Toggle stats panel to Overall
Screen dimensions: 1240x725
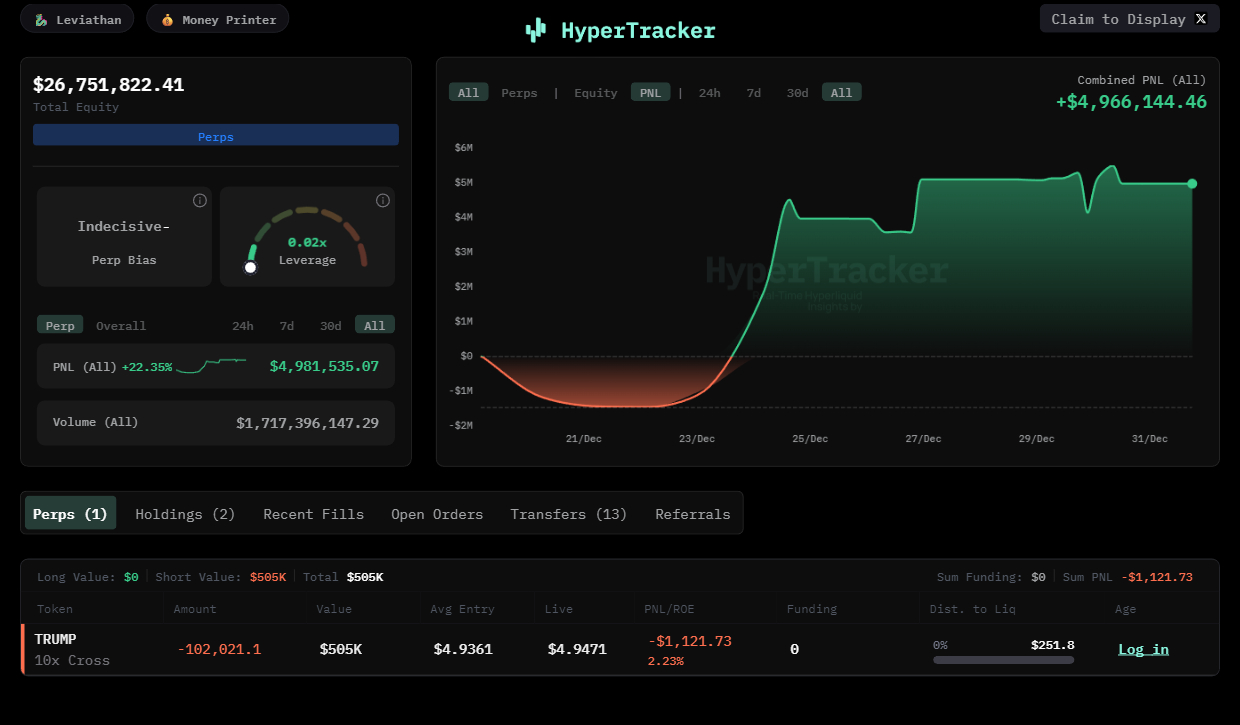(121, 326)
